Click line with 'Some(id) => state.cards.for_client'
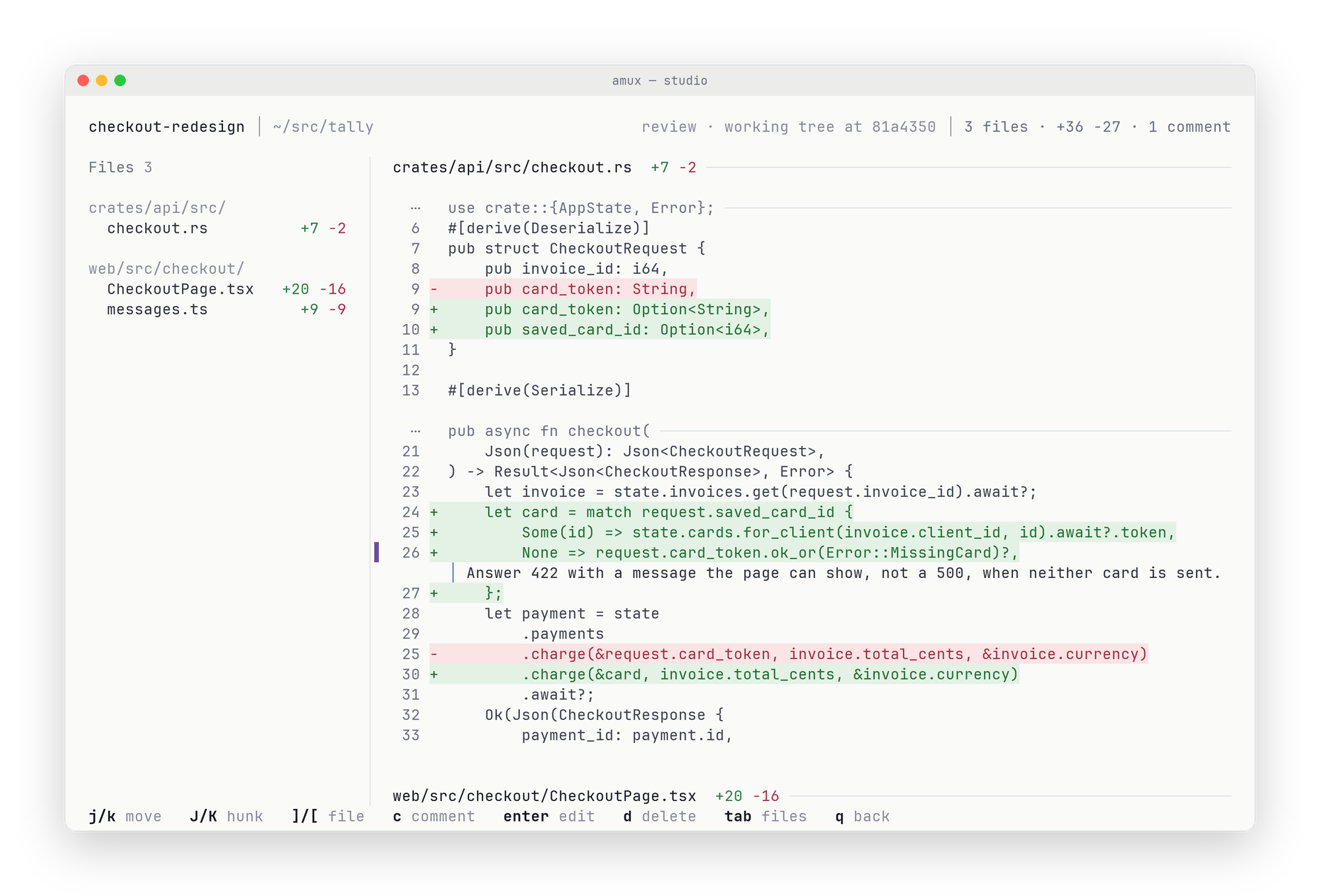 click(x=803, y=532)
